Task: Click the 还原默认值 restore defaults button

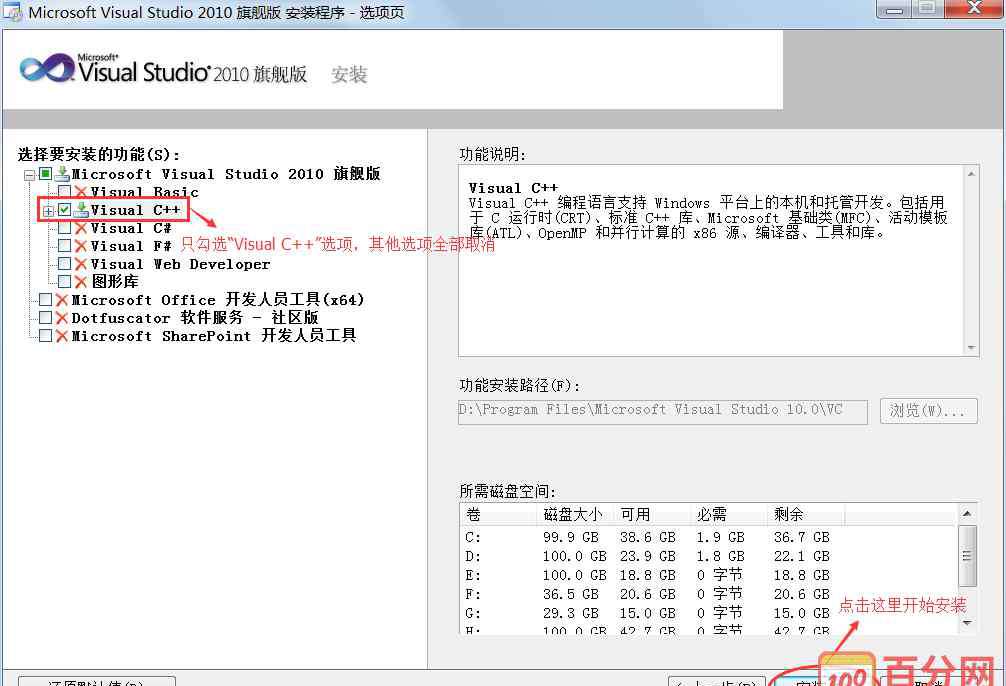Action: 96,681
